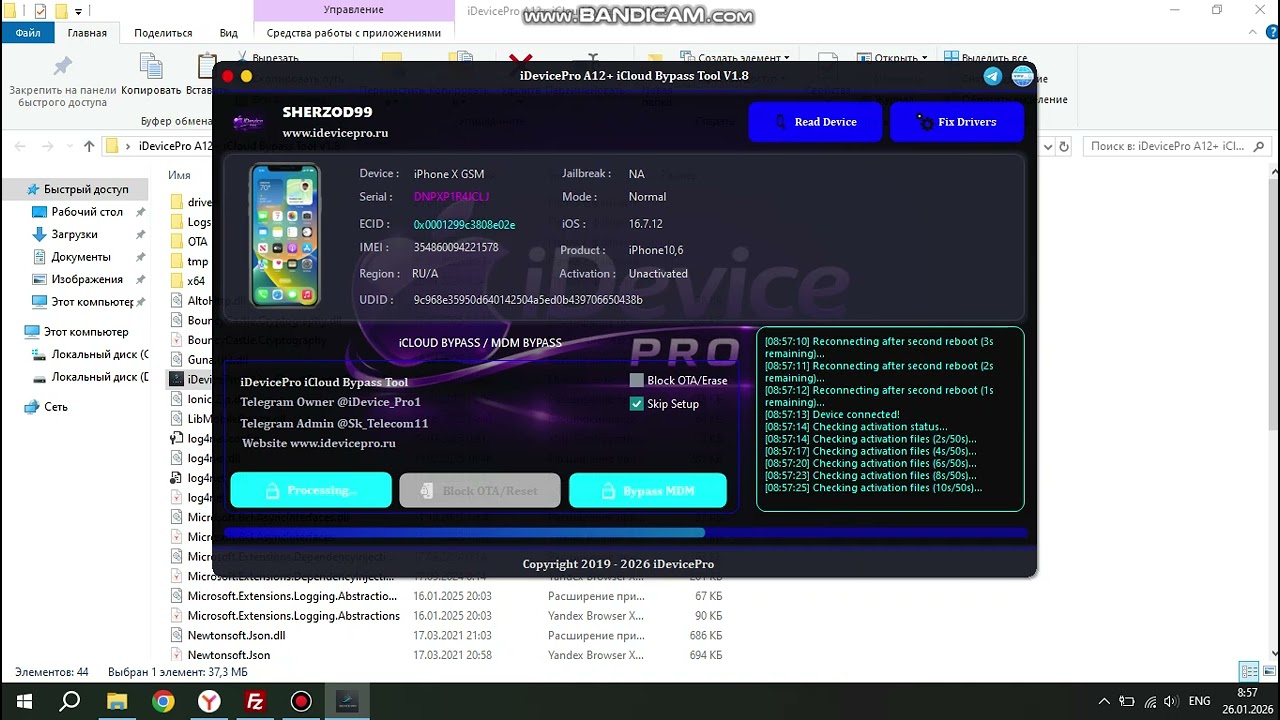Switch to large icons view in status bar
1280x720 pixels.
pos(1267,672)
